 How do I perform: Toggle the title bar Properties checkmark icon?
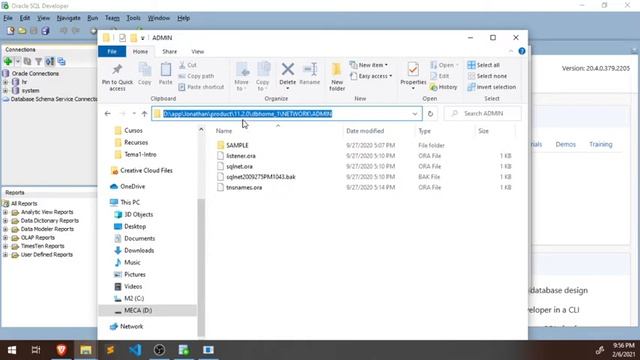[x=122, y=38]
